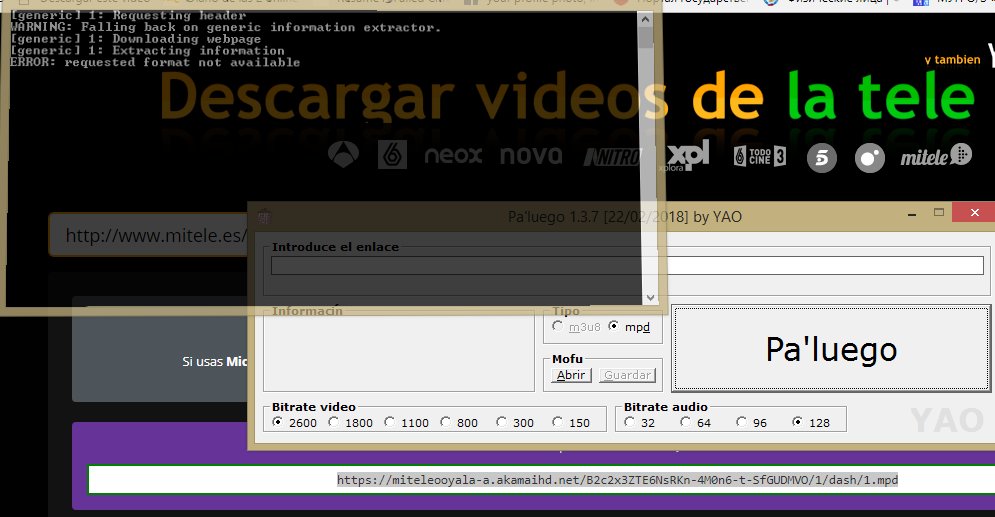Viewport: 995px width, 517px height.
Task: Click the xplora channel logo
Action: click(685, 156)
